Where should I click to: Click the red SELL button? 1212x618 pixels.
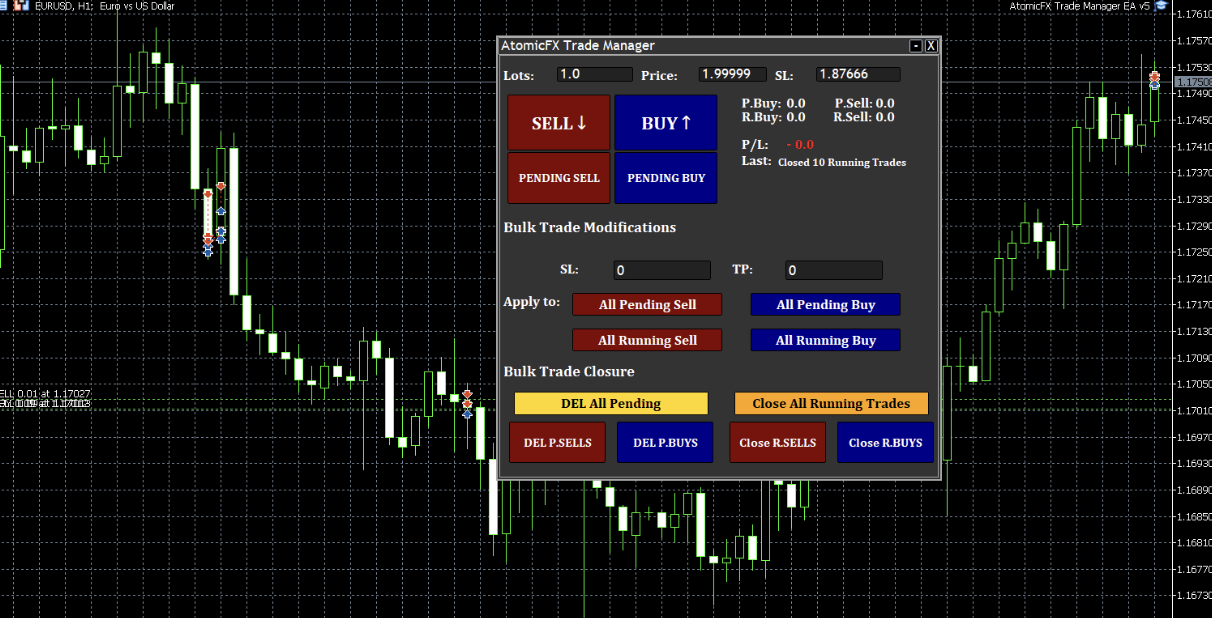(x=558, y=123)
